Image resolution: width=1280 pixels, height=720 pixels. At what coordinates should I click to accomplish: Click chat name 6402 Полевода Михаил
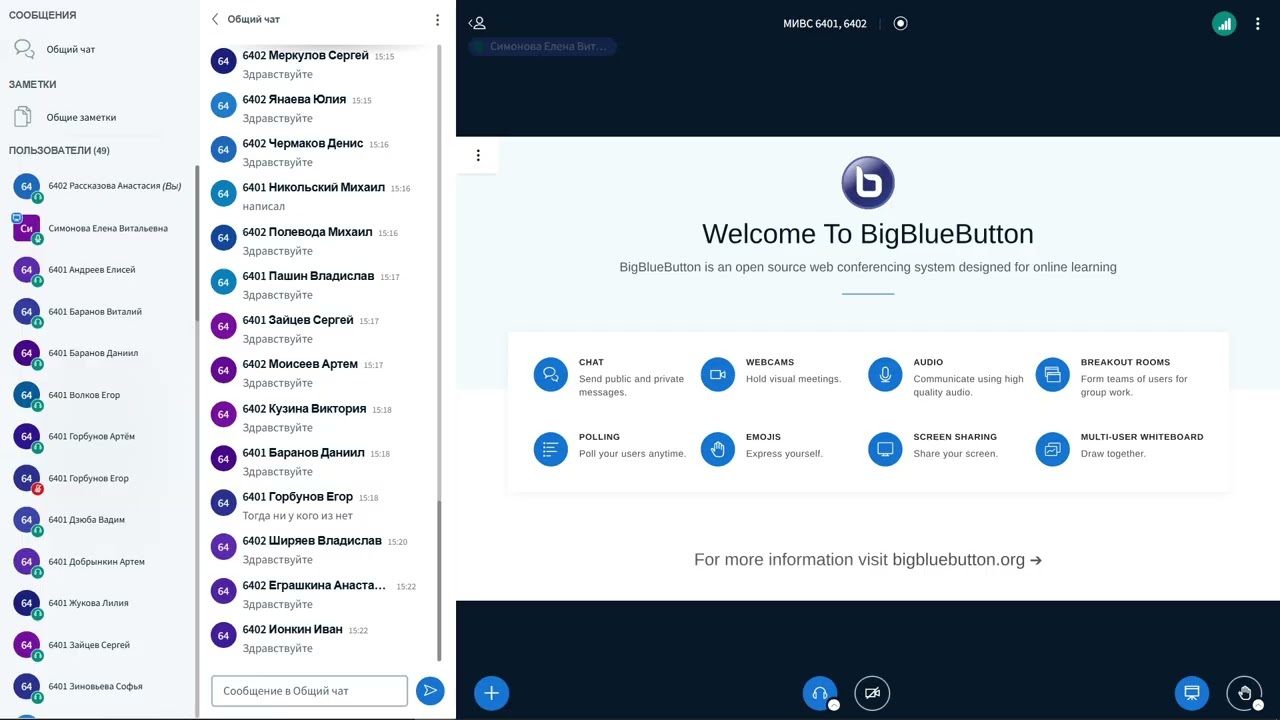(307, 232)
